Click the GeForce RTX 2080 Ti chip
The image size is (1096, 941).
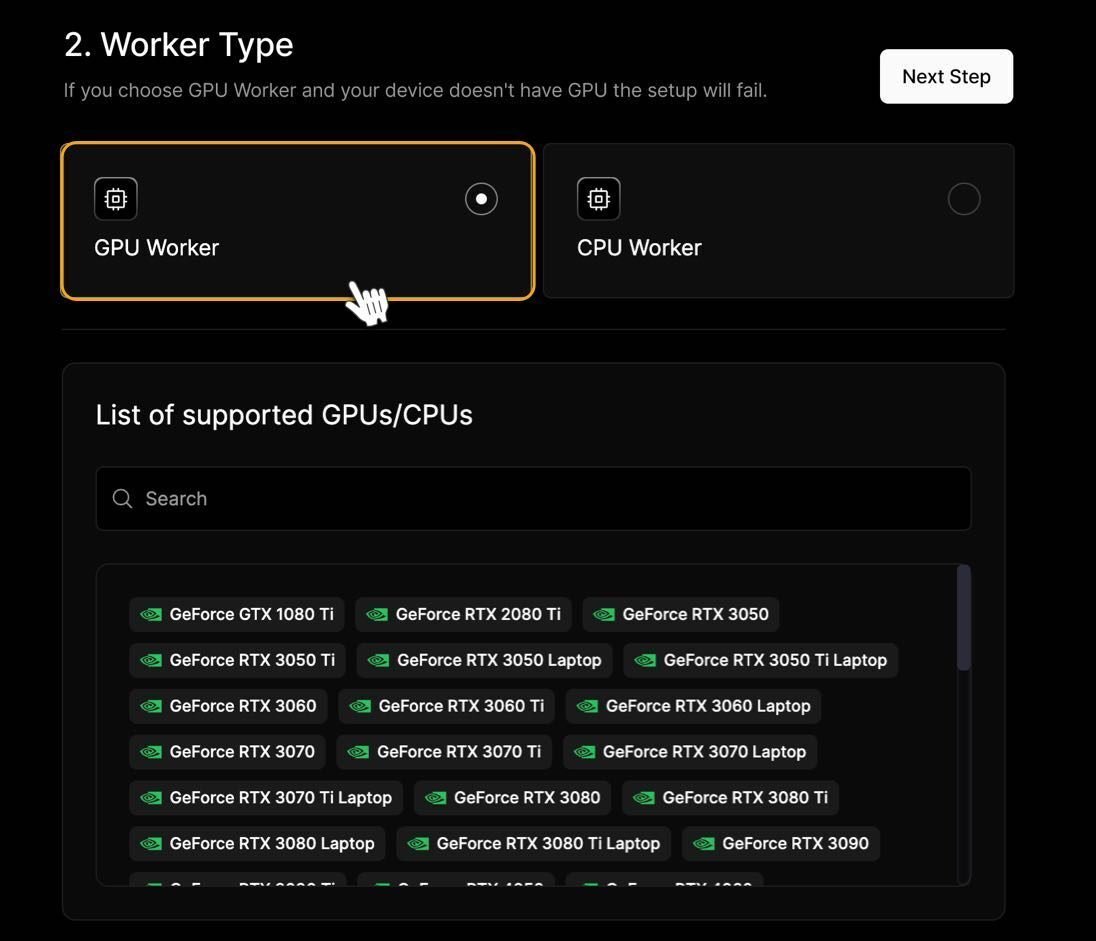point(463,614)
